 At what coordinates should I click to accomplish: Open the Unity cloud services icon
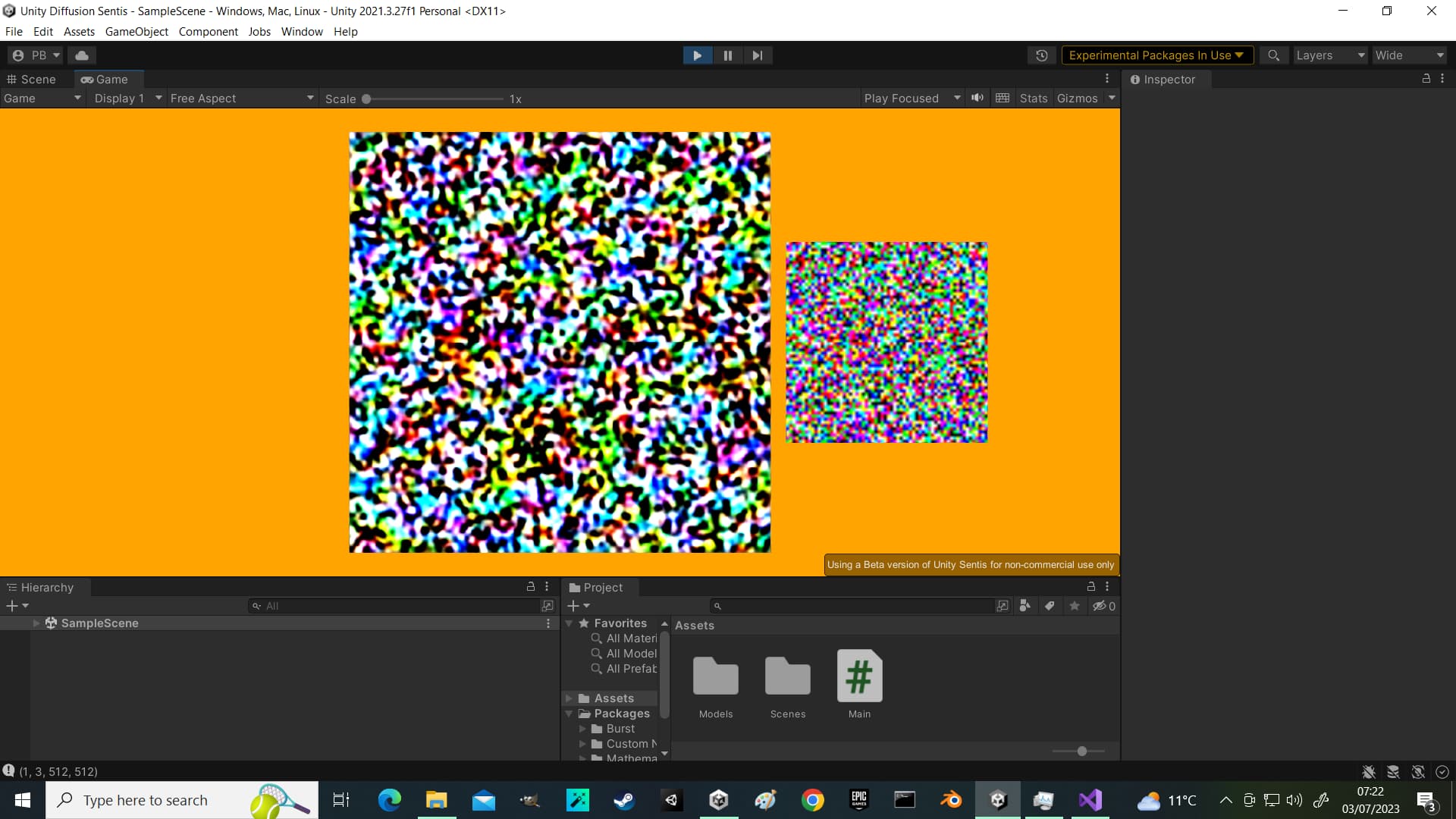click(x=82, y=55)
